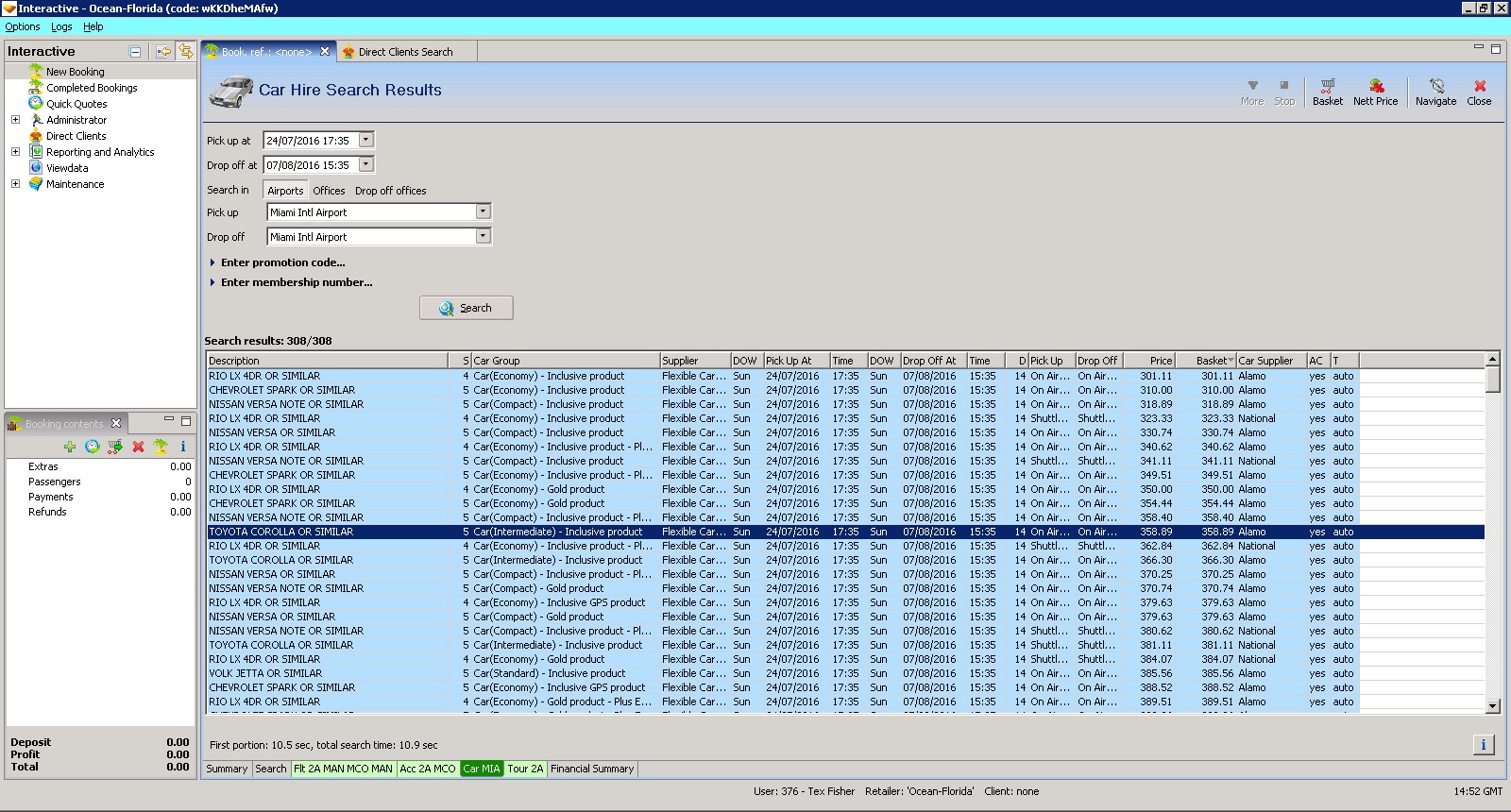Sort results by the Price column header

(x=1150, y=361)
